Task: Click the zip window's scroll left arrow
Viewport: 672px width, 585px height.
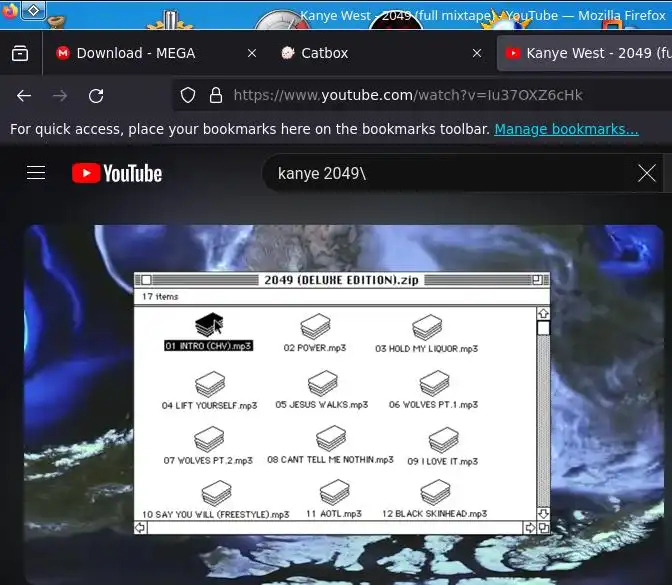Action: click(140, 528)
